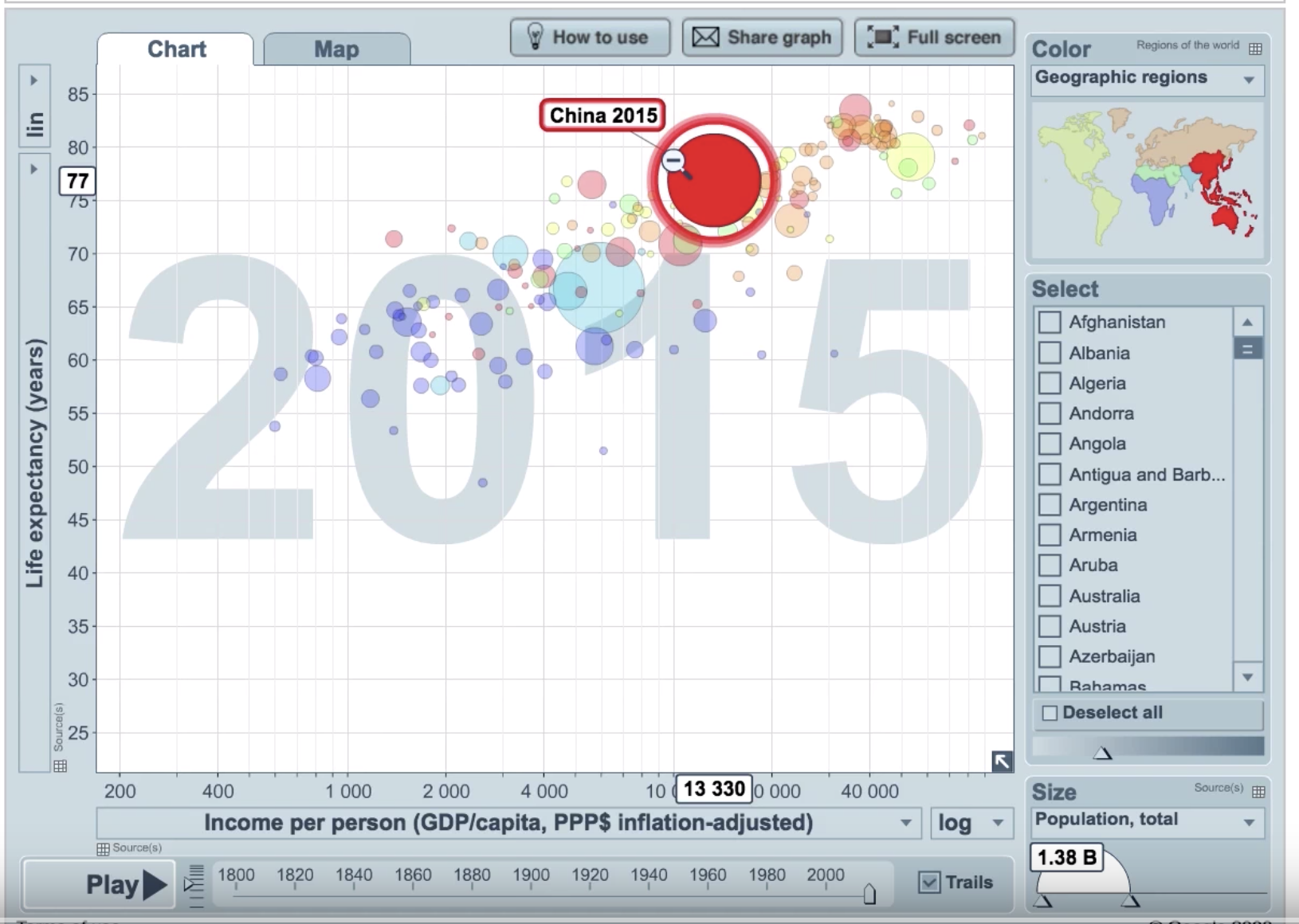Switch to the Chart tab
Screen dimensions: 1299x924
pyautogui.click(x=176, y=49)
